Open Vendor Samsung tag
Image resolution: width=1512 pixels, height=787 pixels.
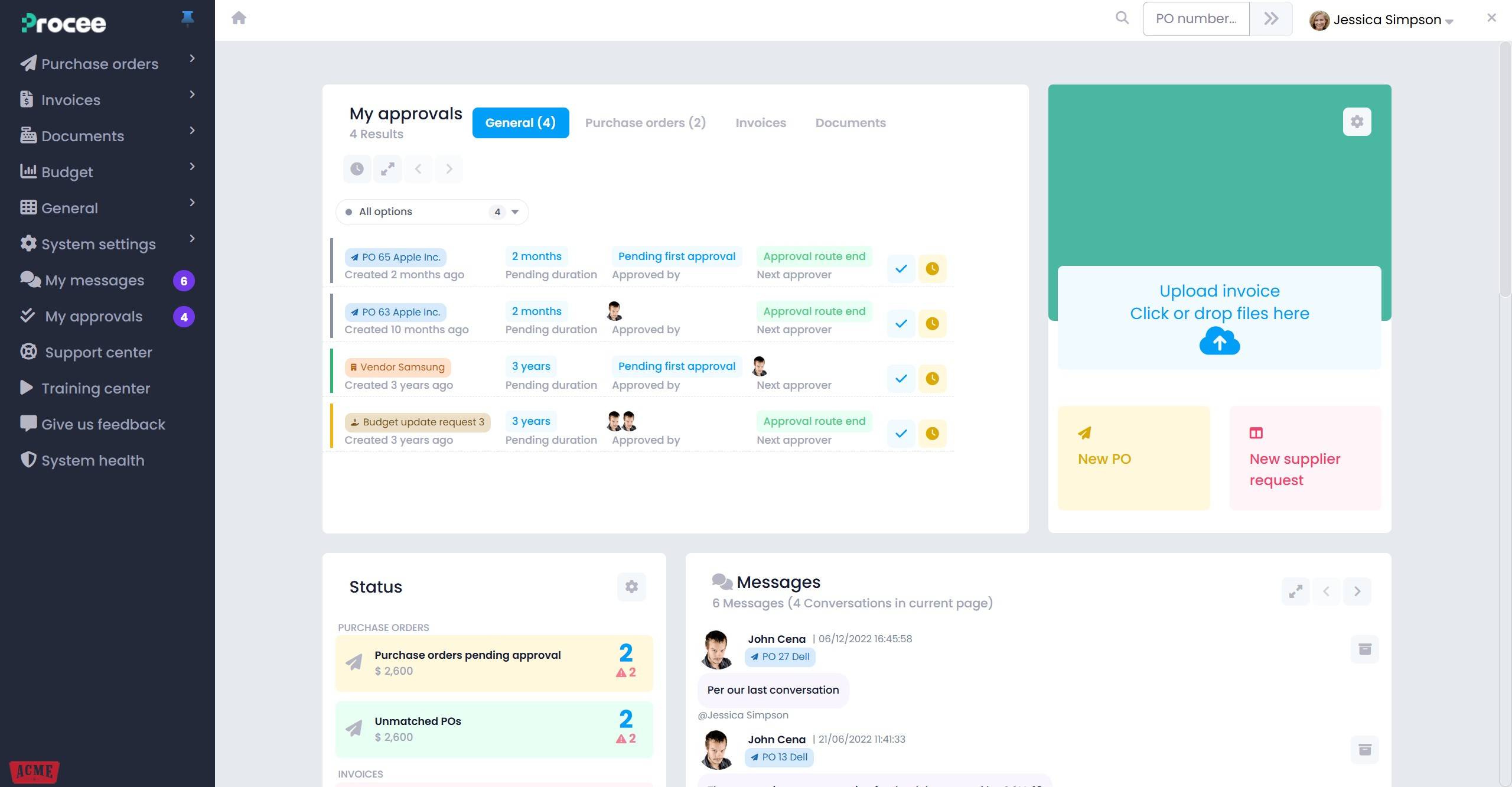click(x=398, y=367)
